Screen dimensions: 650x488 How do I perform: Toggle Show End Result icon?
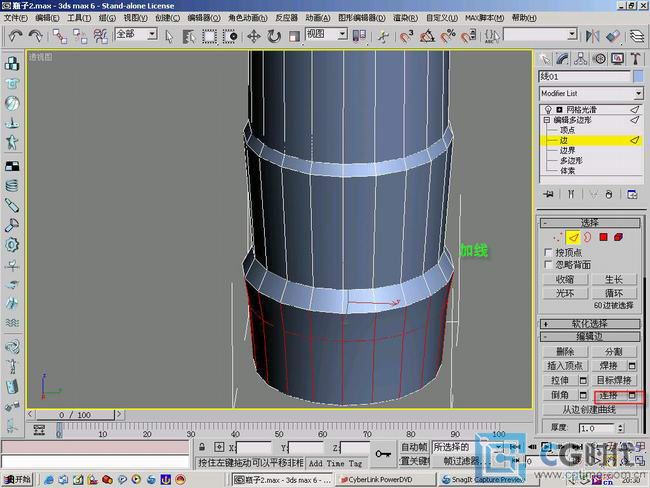tap(571, 194)
